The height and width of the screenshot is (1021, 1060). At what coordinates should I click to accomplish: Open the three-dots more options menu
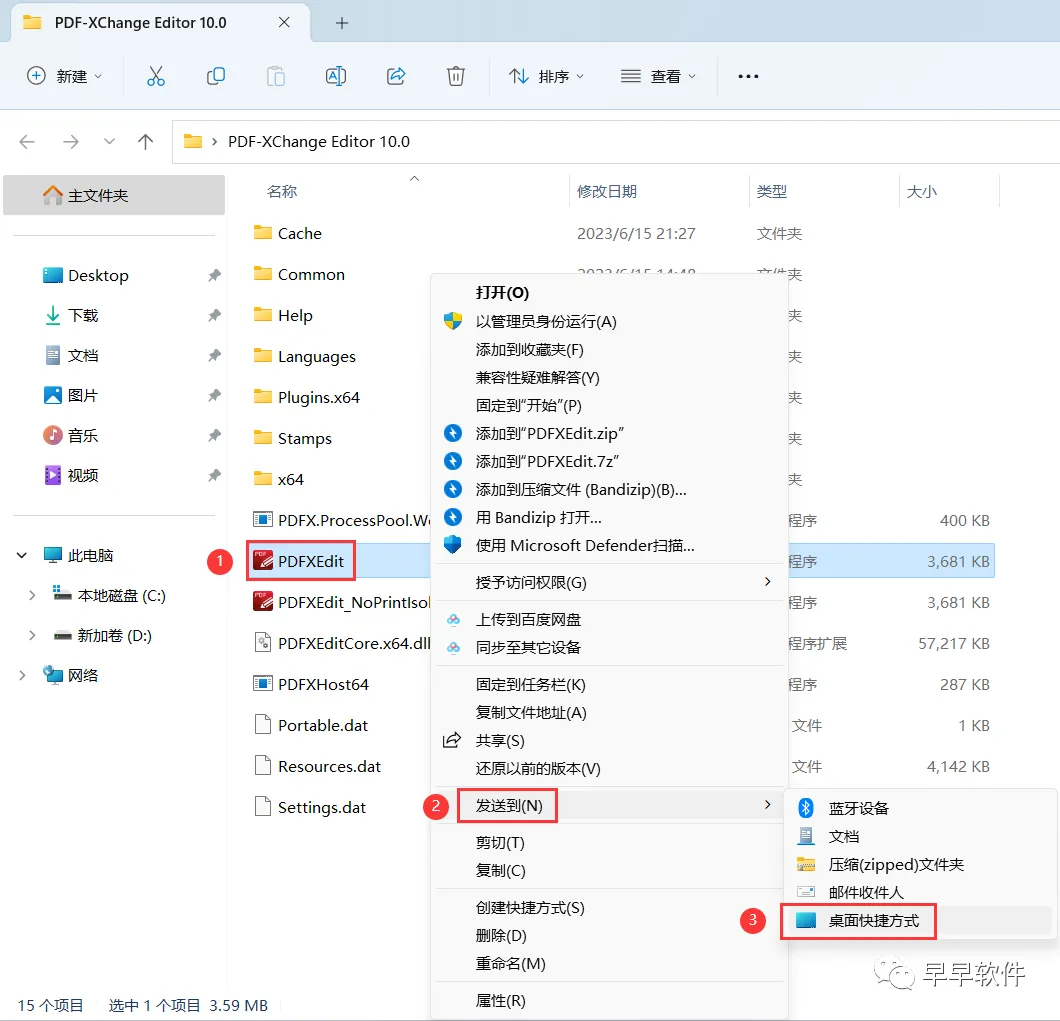[x=748, y=76]
